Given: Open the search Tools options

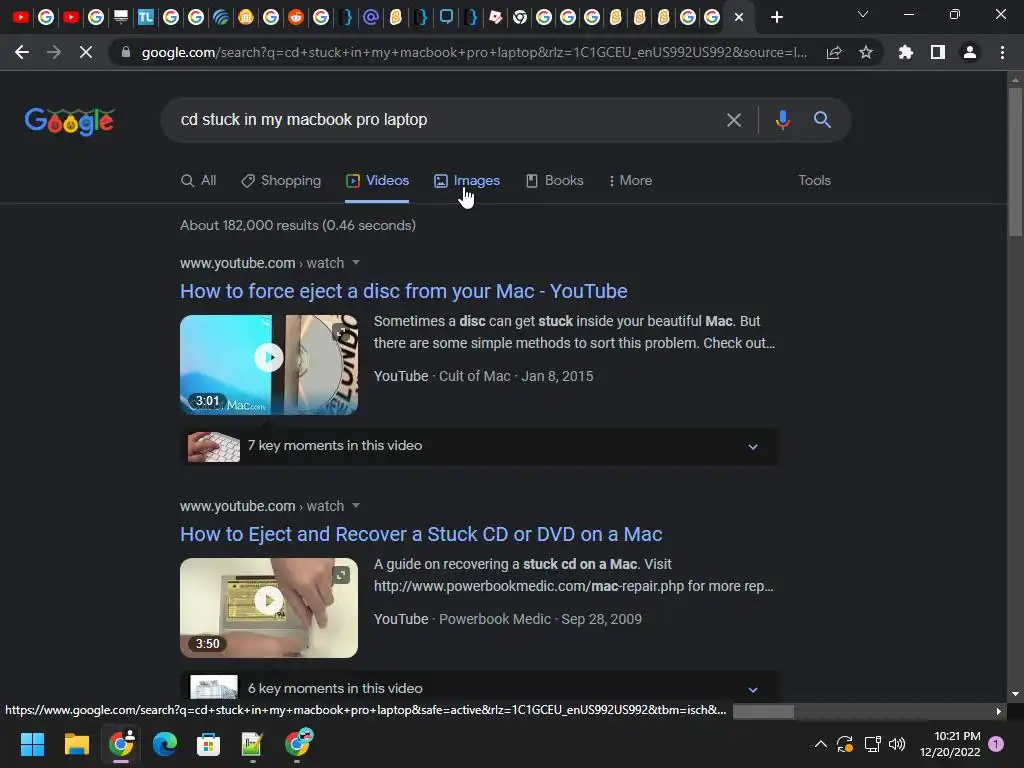Looking at the screenshot, I should [814, 181].
